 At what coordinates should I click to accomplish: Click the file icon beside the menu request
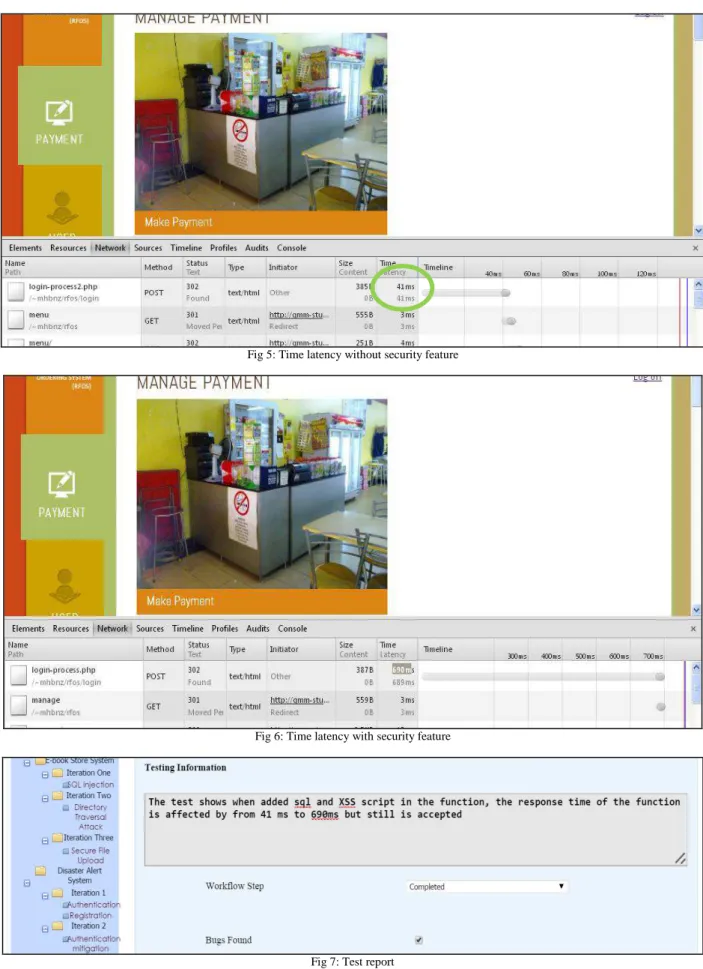click(16, 320)
